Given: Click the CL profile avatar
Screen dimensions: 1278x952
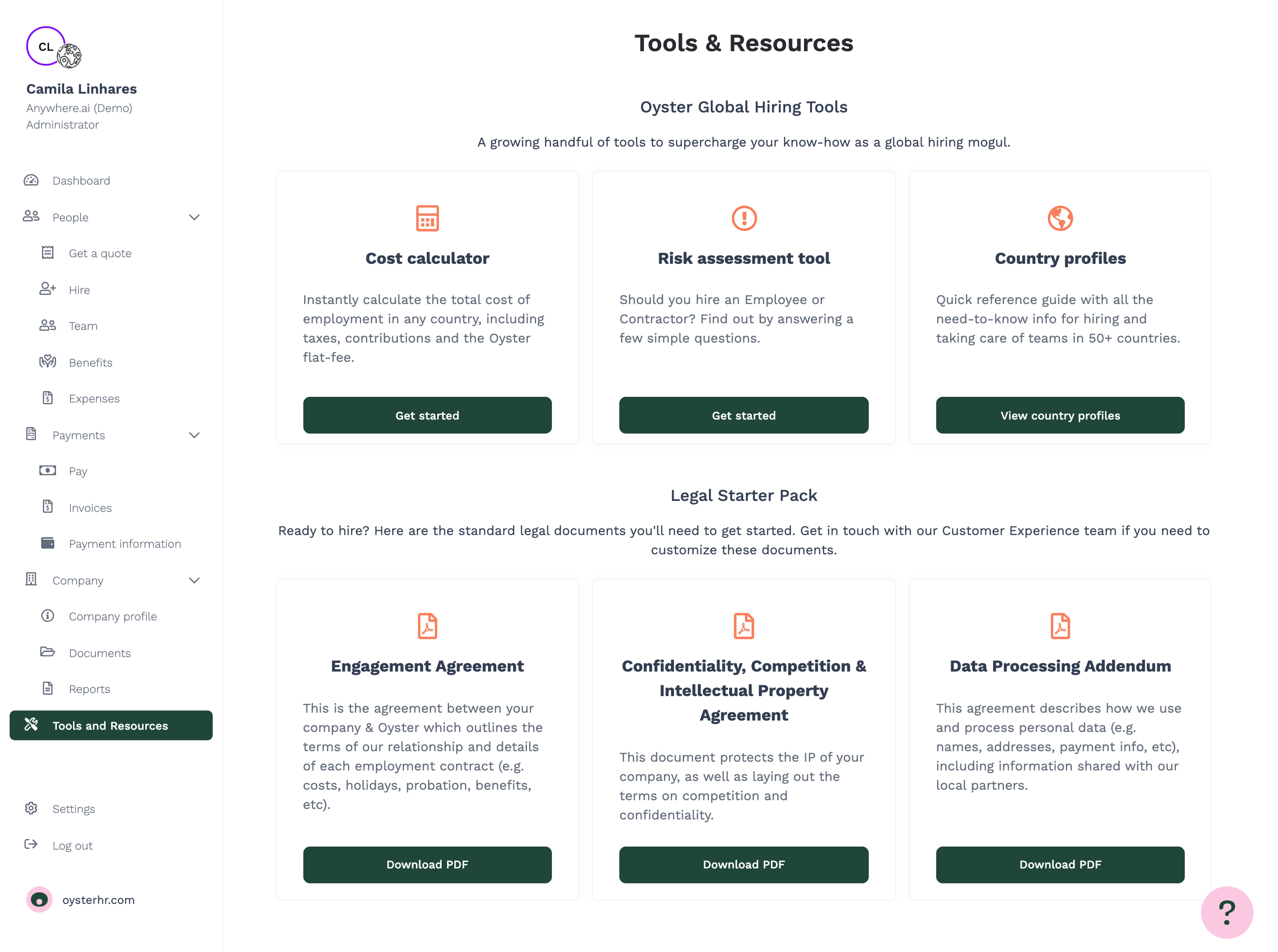Looking at the screenshot, I should pos(46,47).
